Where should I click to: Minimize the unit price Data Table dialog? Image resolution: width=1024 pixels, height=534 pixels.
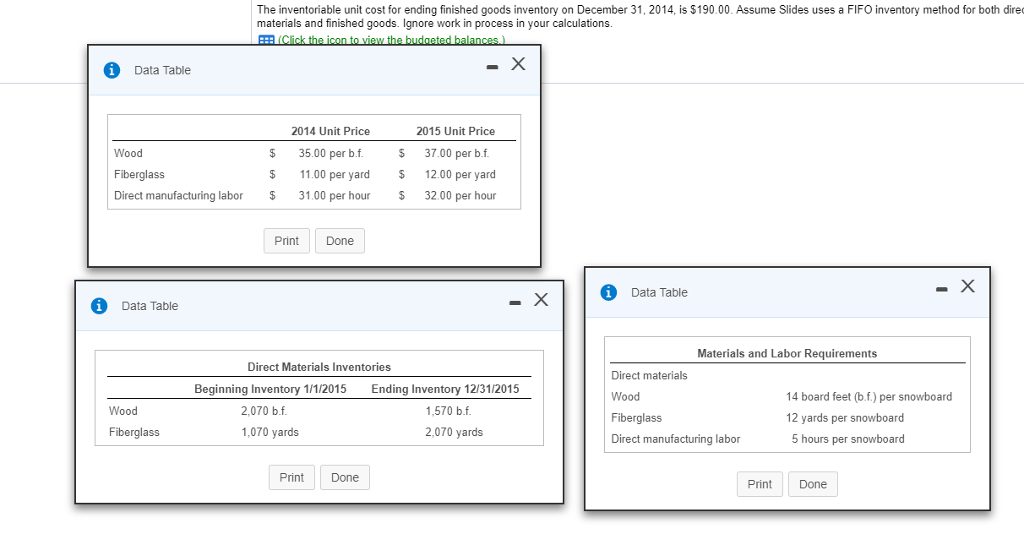[492, 67]
